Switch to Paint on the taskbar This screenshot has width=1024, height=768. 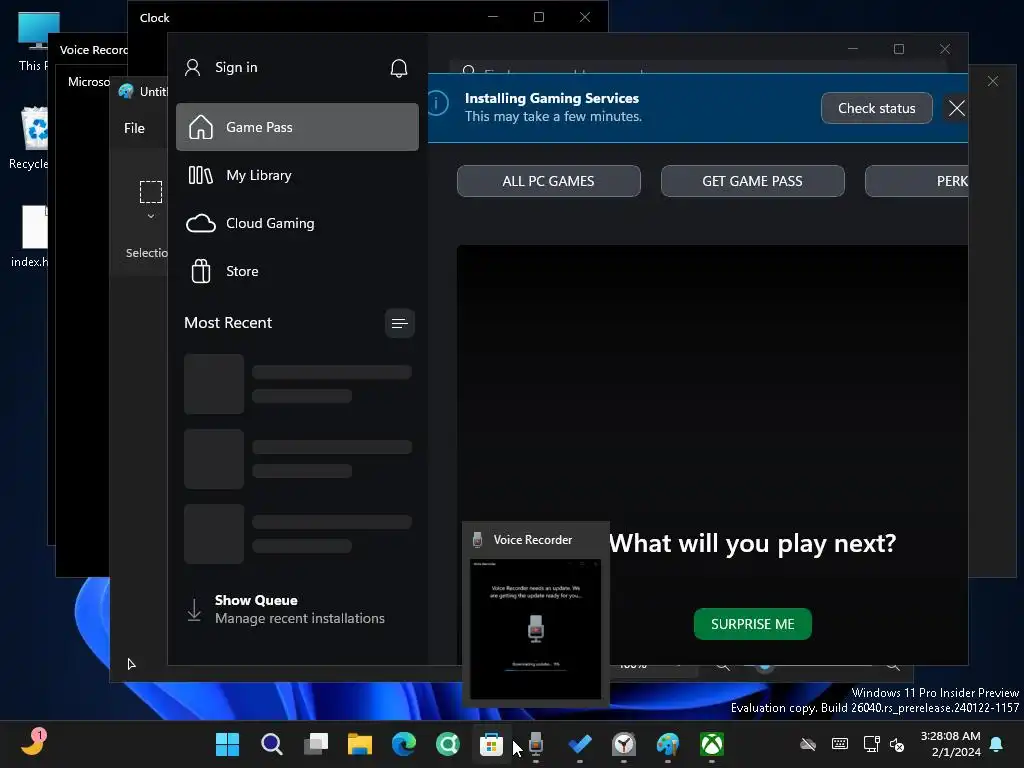pyautogui.click(x=667, y=744)
